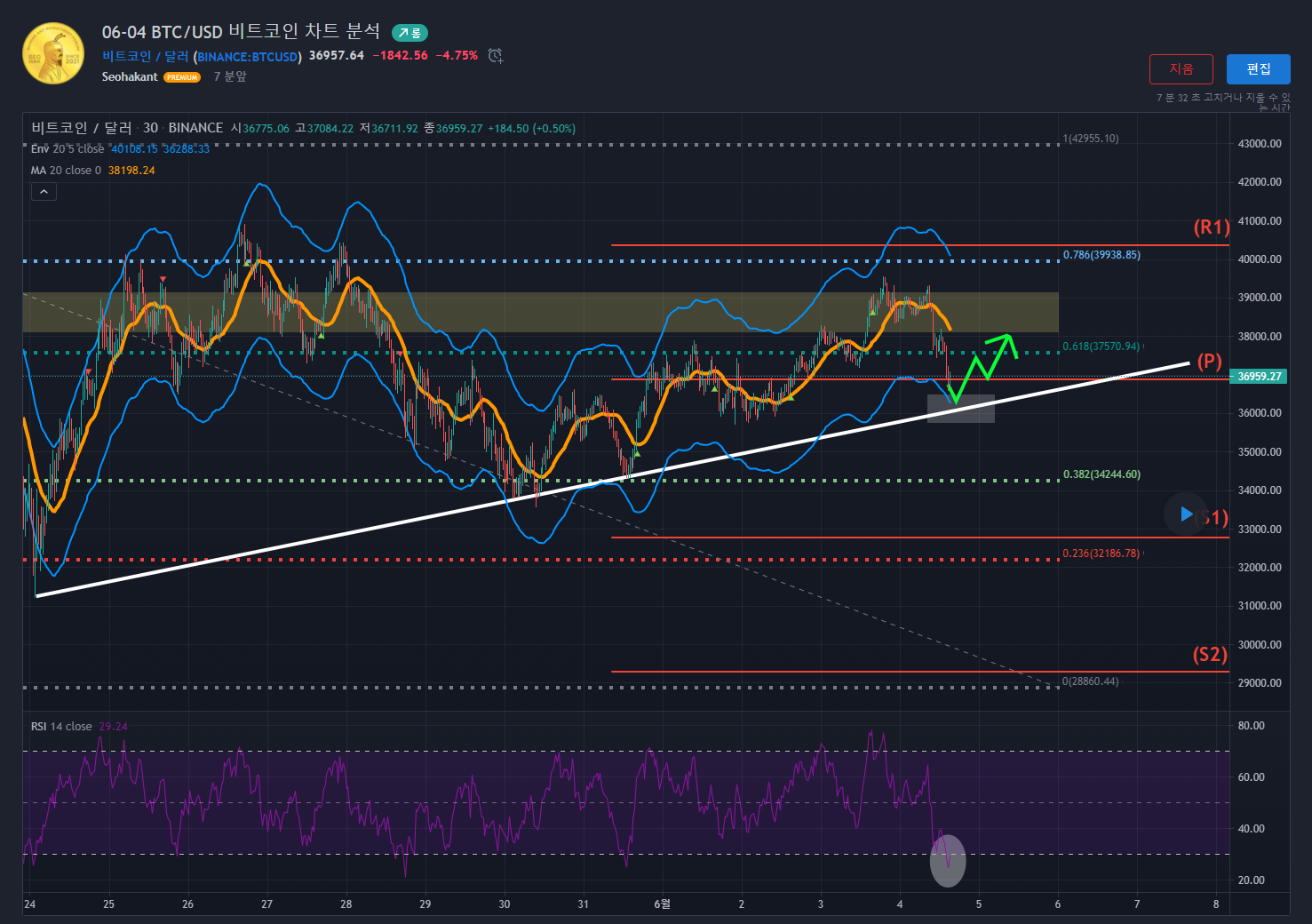1312x924 pixels.
Task: Click the current price label 36959.27
Action: (x=1260, y=377)
